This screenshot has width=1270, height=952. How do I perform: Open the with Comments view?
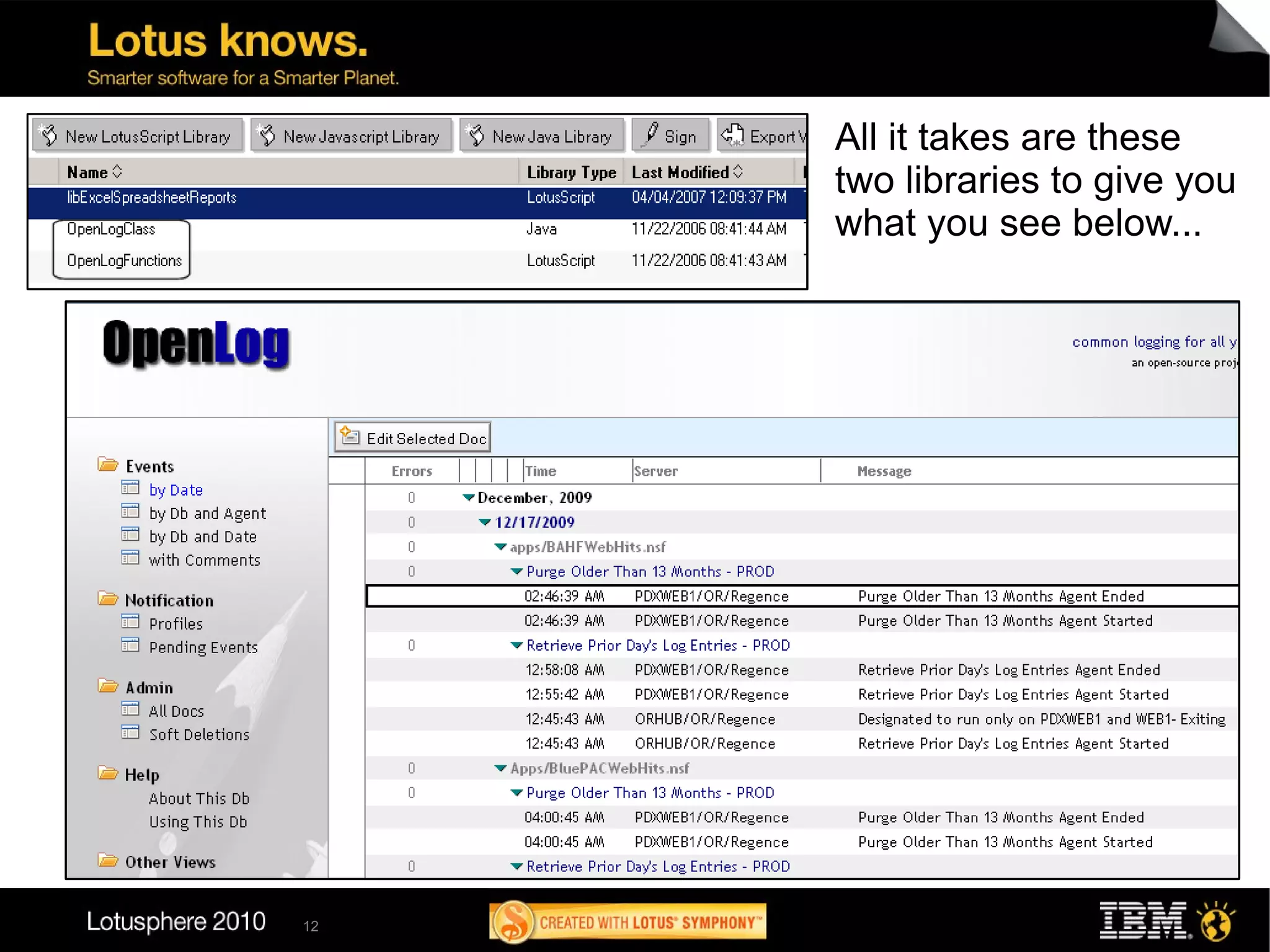pos(204,560)
